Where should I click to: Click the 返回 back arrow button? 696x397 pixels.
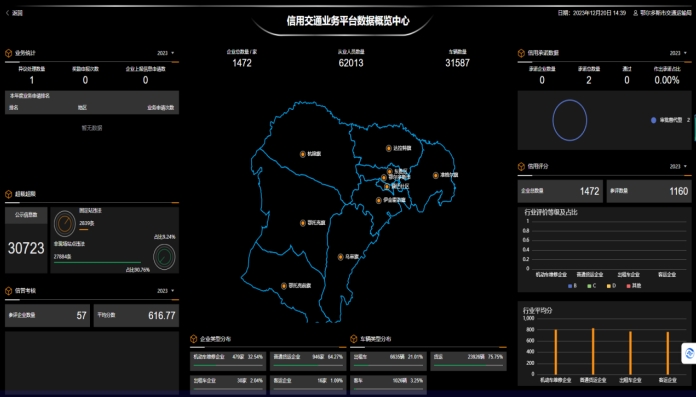coord(14,13)
